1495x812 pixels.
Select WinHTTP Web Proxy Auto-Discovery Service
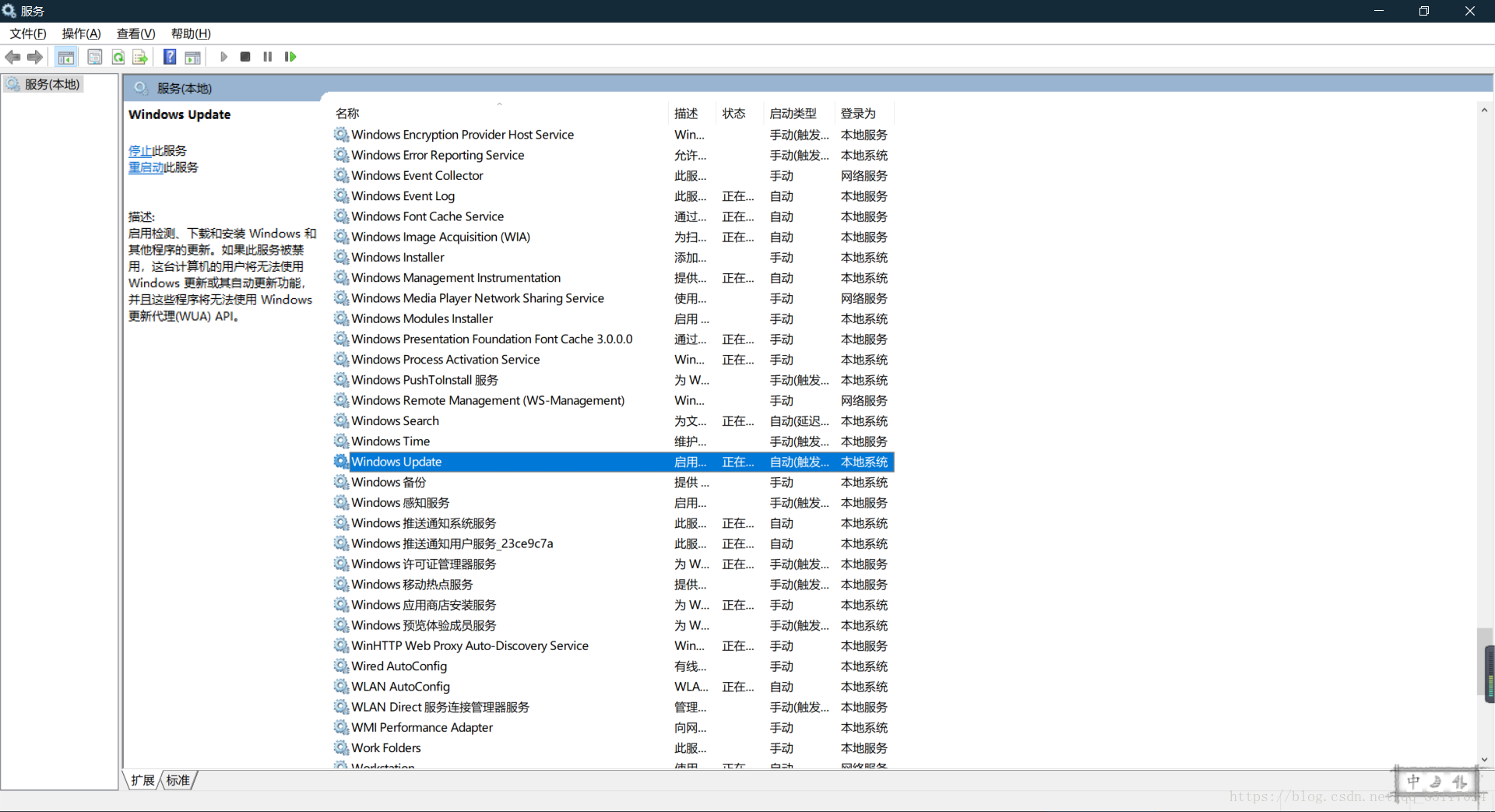pos(614,646)
